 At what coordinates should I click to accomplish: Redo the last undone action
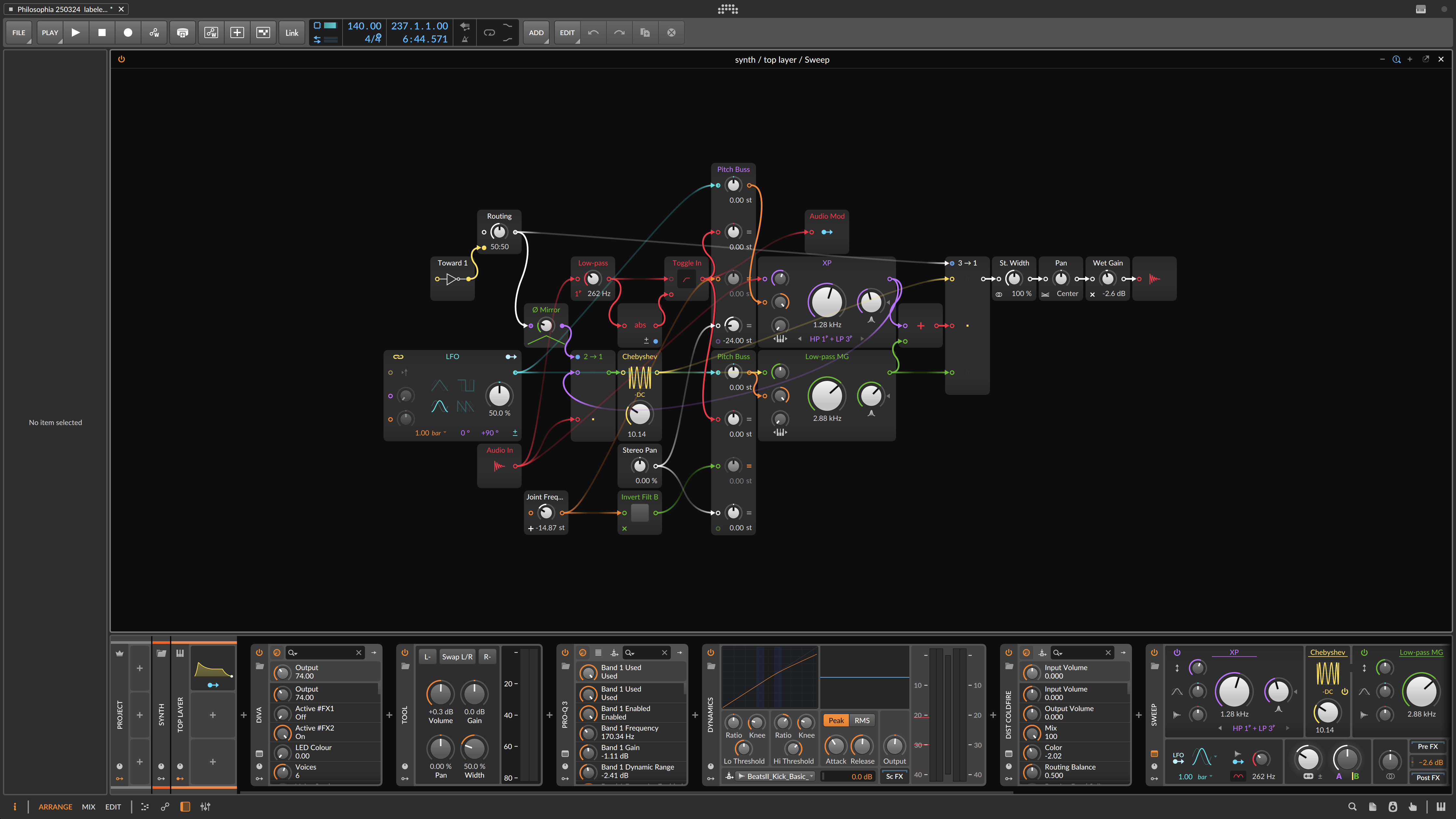[x=619, y=33]
